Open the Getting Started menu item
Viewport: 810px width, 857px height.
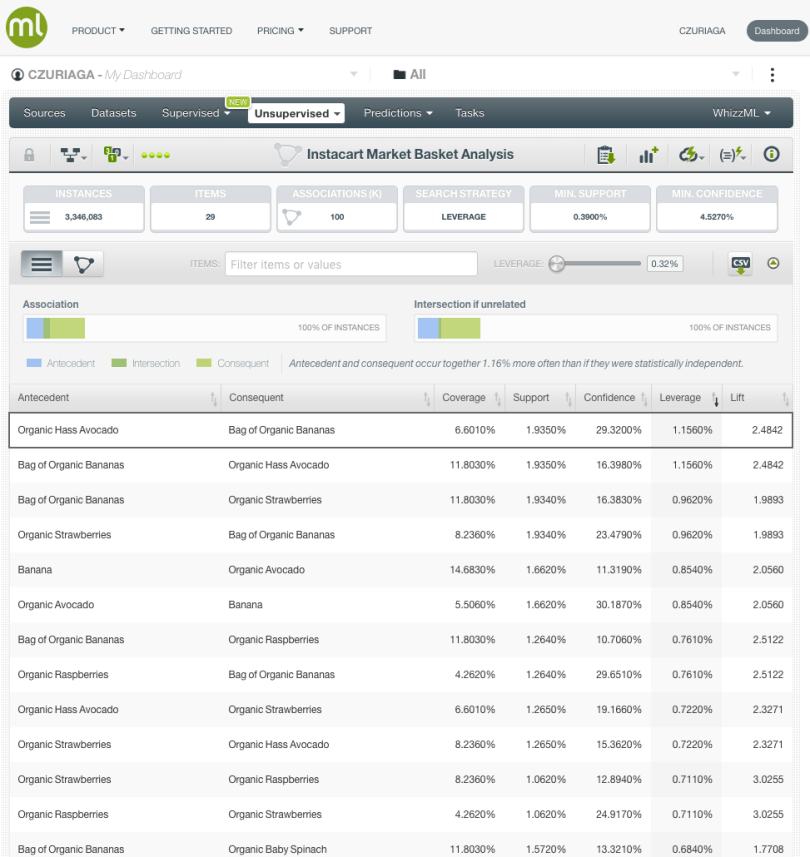191,31
